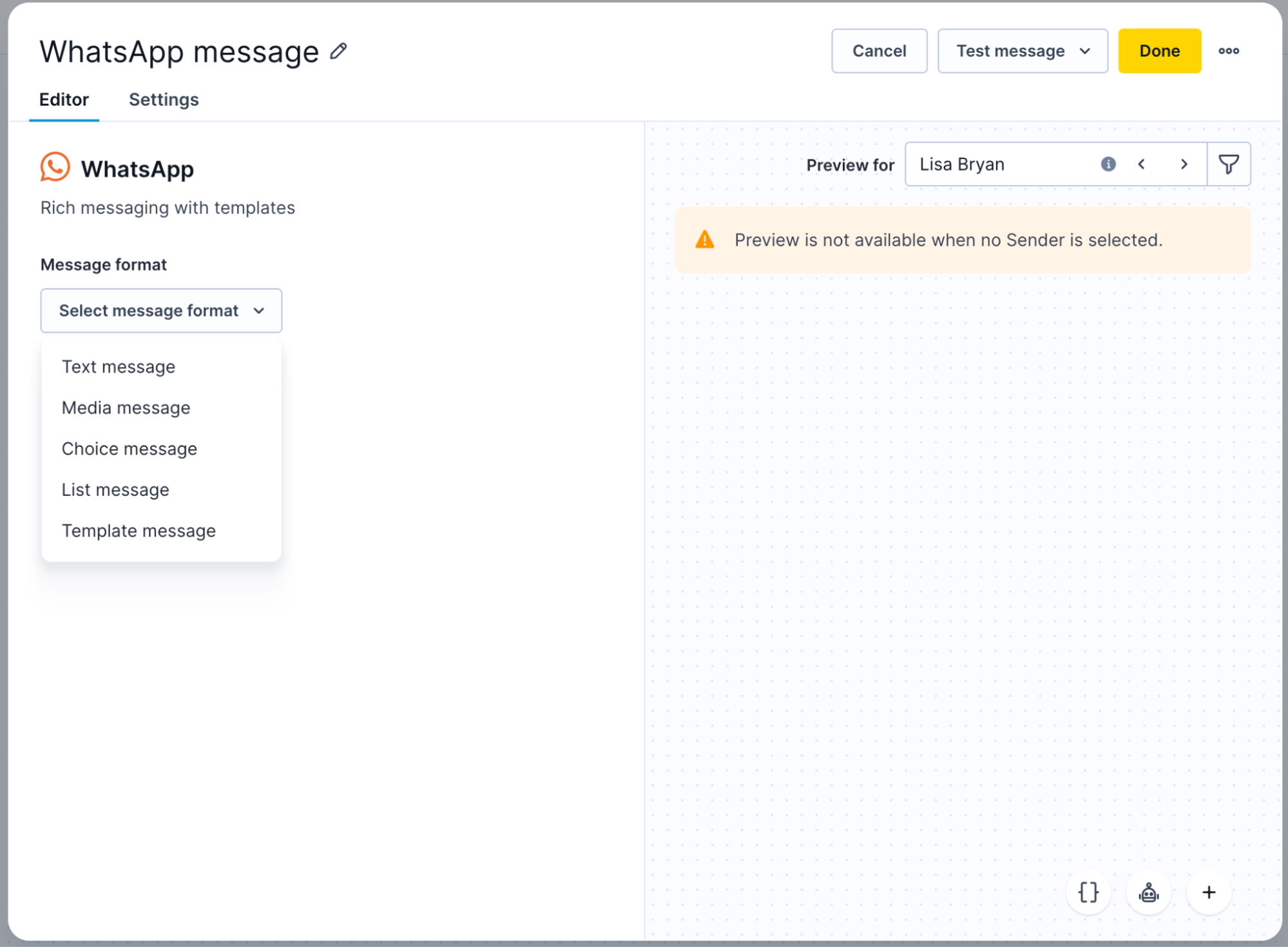Click the plus zoom button
This screenshot has width=1288, height=947.
[1209, 893]
